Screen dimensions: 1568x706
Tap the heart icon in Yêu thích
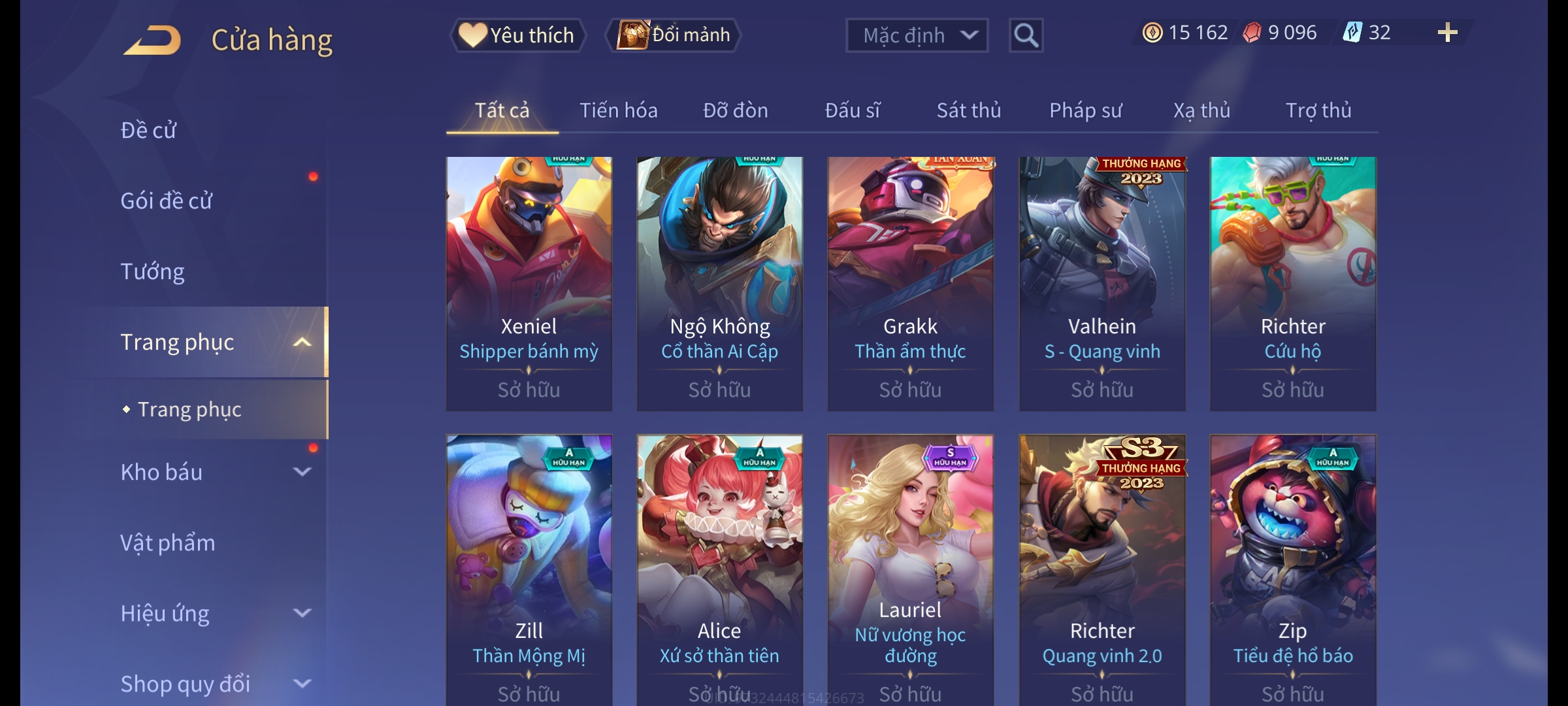472,35
